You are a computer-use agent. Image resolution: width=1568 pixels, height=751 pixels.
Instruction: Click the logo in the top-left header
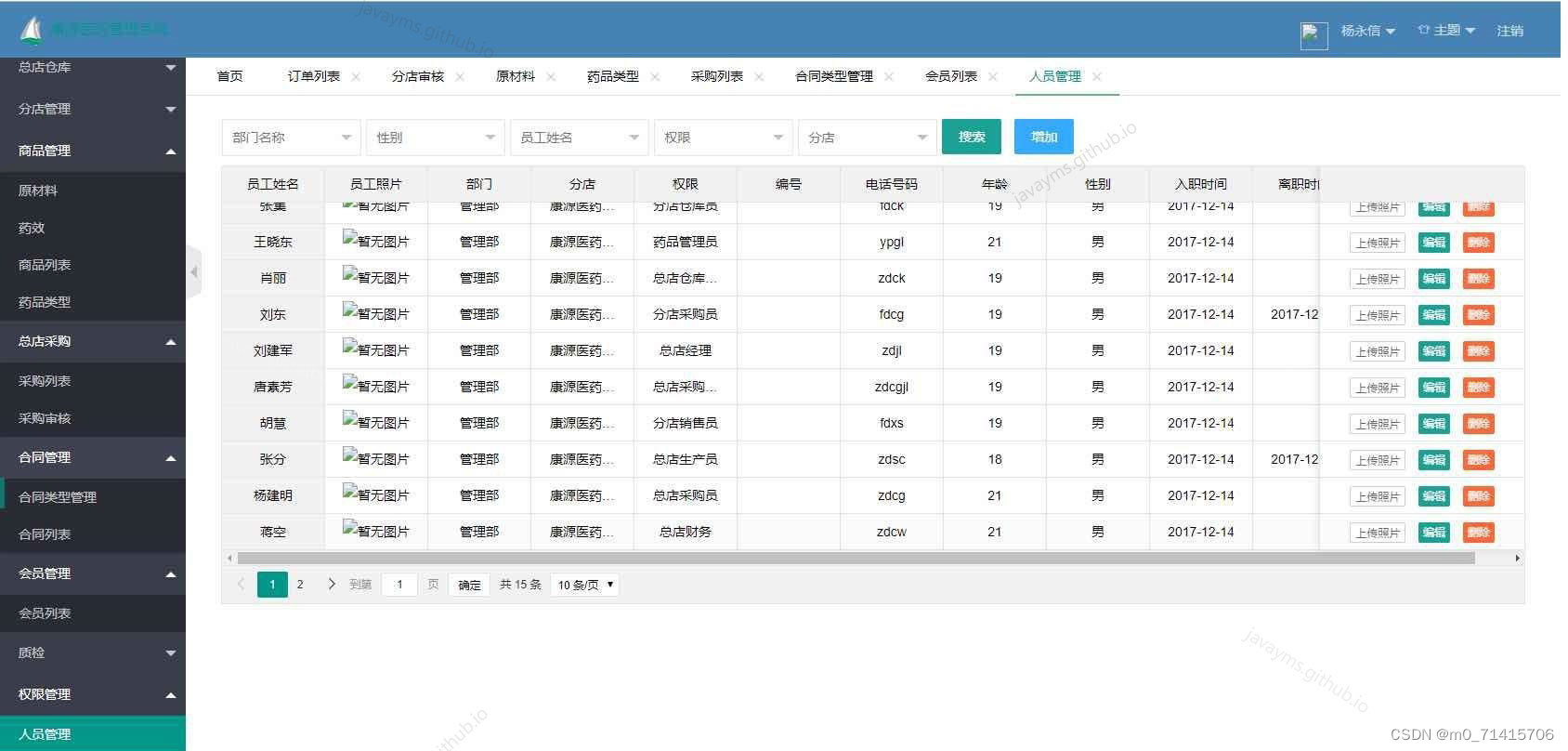click(32, 30)
